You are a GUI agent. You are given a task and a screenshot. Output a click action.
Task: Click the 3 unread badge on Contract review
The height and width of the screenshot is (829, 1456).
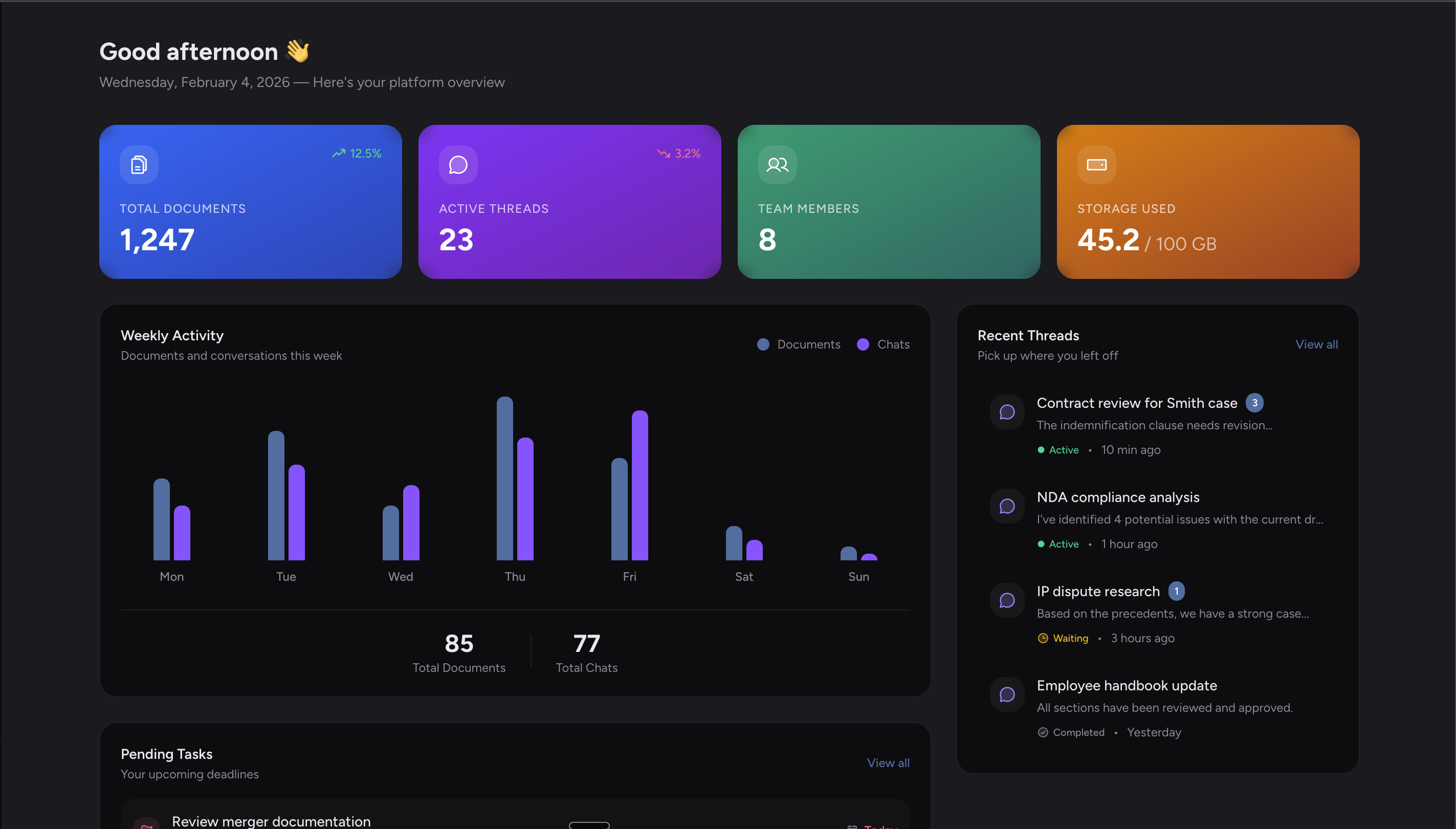coord(1254,403)
